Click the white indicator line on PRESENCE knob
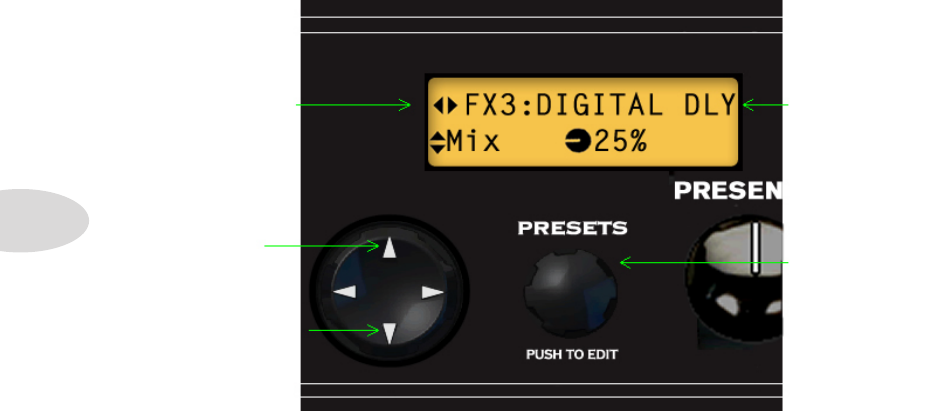 coord(755,248)
